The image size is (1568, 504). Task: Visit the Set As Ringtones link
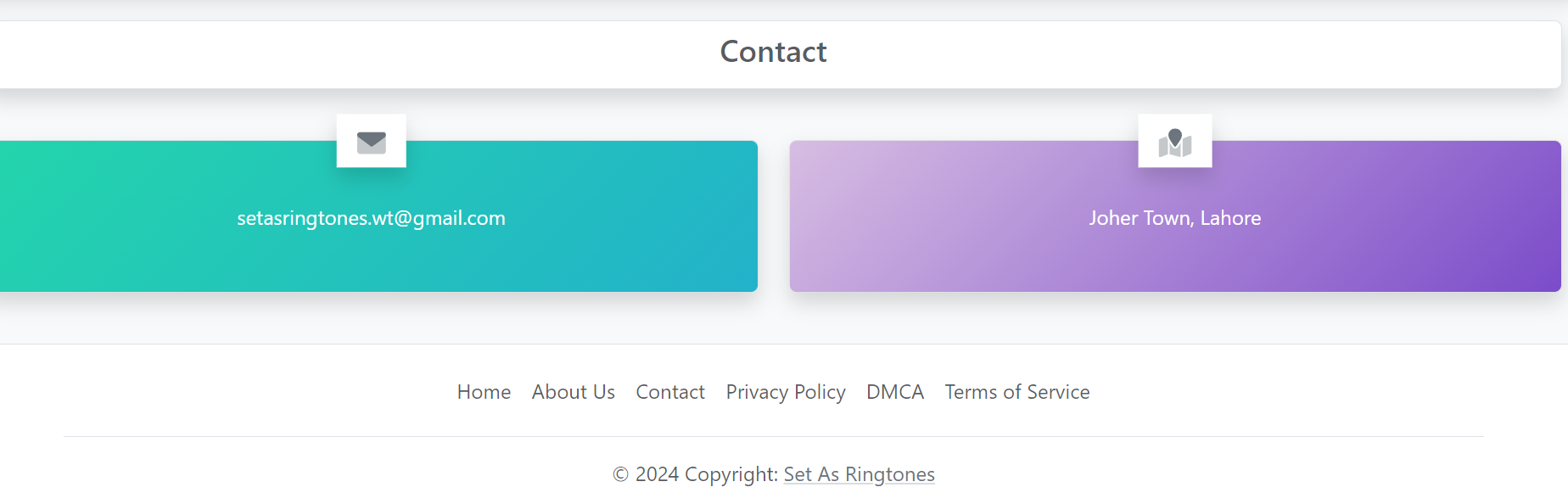(x=859, y=474)
